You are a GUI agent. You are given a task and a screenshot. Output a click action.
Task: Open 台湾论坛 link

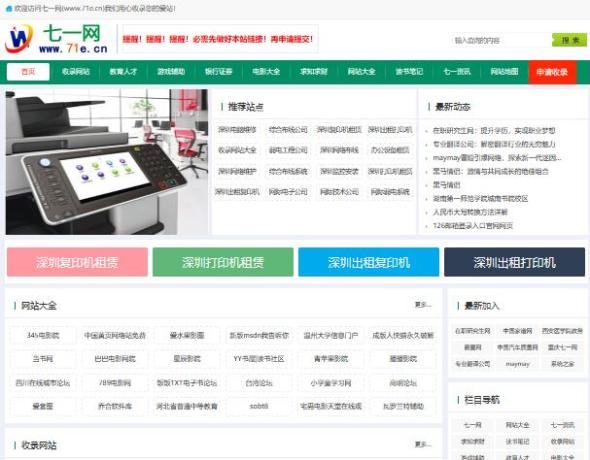point(259,383)
